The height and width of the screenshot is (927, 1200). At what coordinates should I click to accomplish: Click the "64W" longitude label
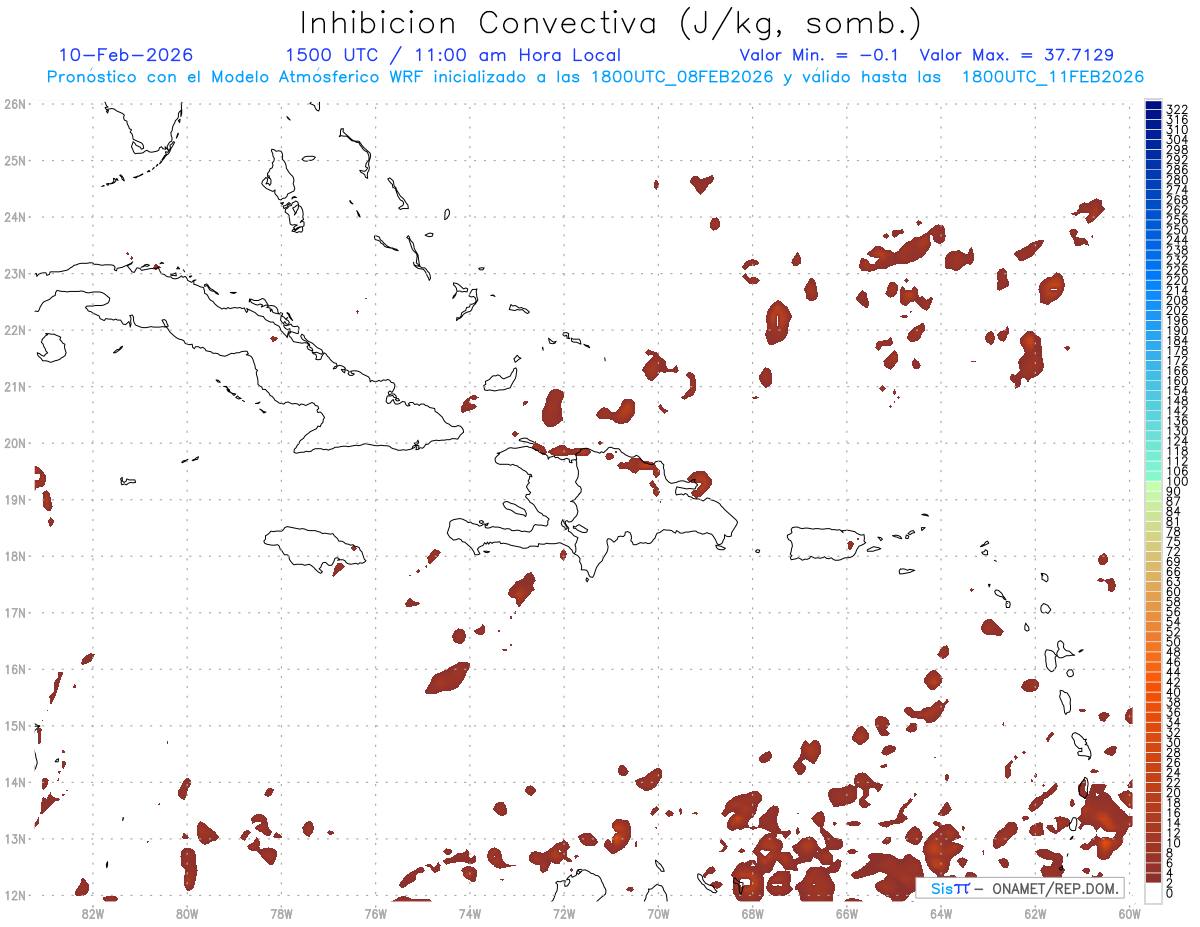(941, 913)
